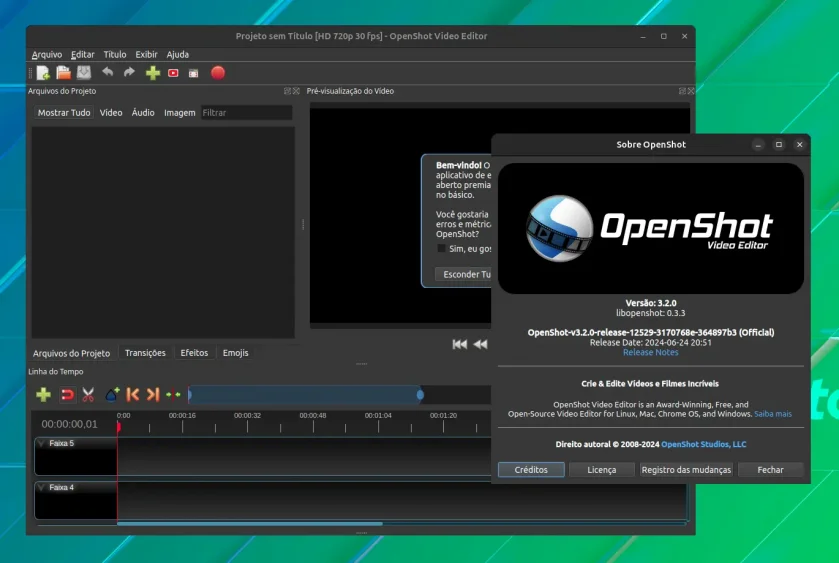840x563 pixels.
Task: Click the OpenShot logo image
Action: point(650,229)
